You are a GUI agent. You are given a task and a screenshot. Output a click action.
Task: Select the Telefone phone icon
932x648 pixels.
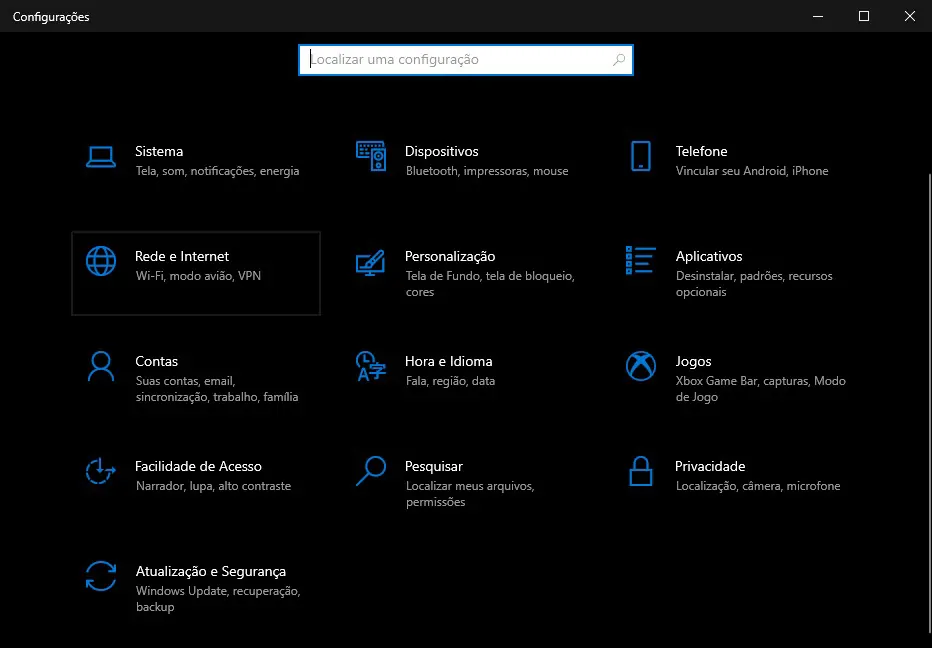click(x=641, y=156)
